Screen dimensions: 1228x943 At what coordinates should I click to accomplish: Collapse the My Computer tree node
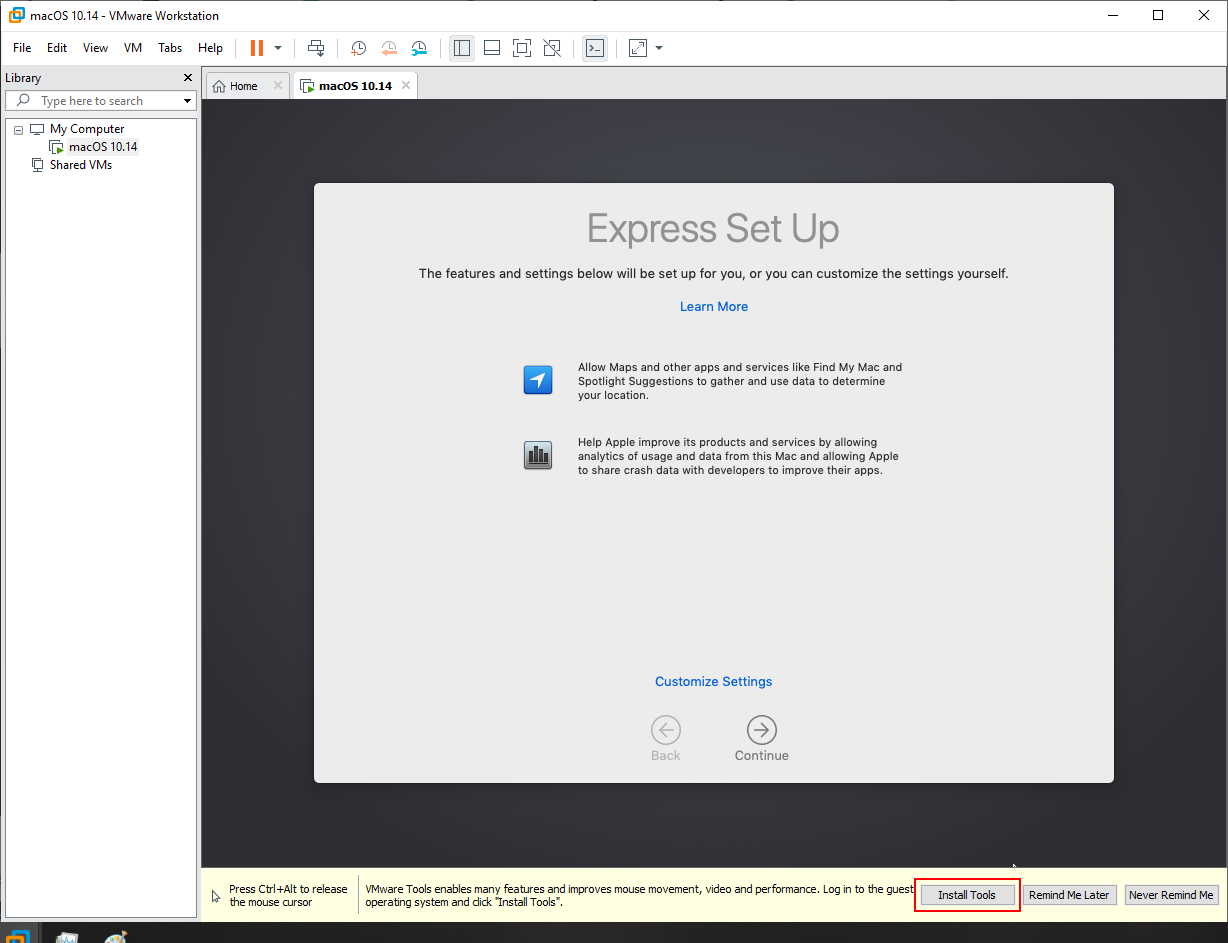[17, 129]
